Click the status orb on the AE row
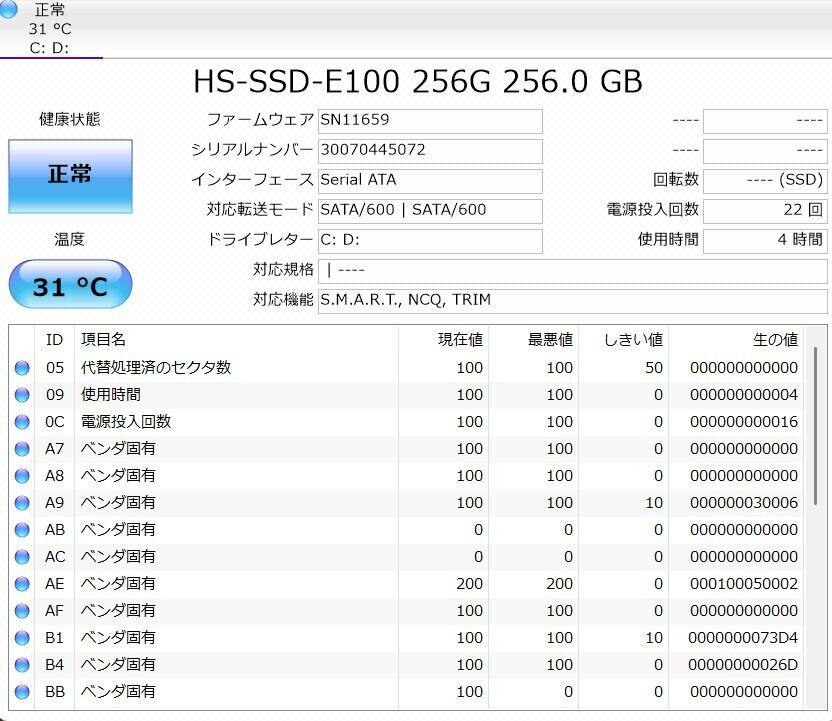 tap(22, 584)
